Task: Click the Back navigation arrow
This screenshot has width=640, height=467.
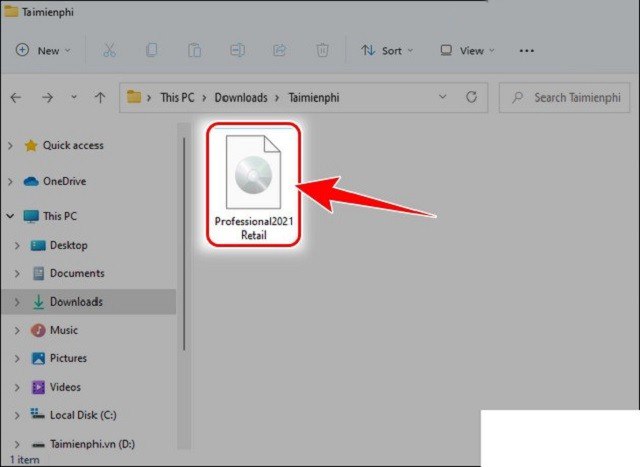Action: tap(15, 98)
